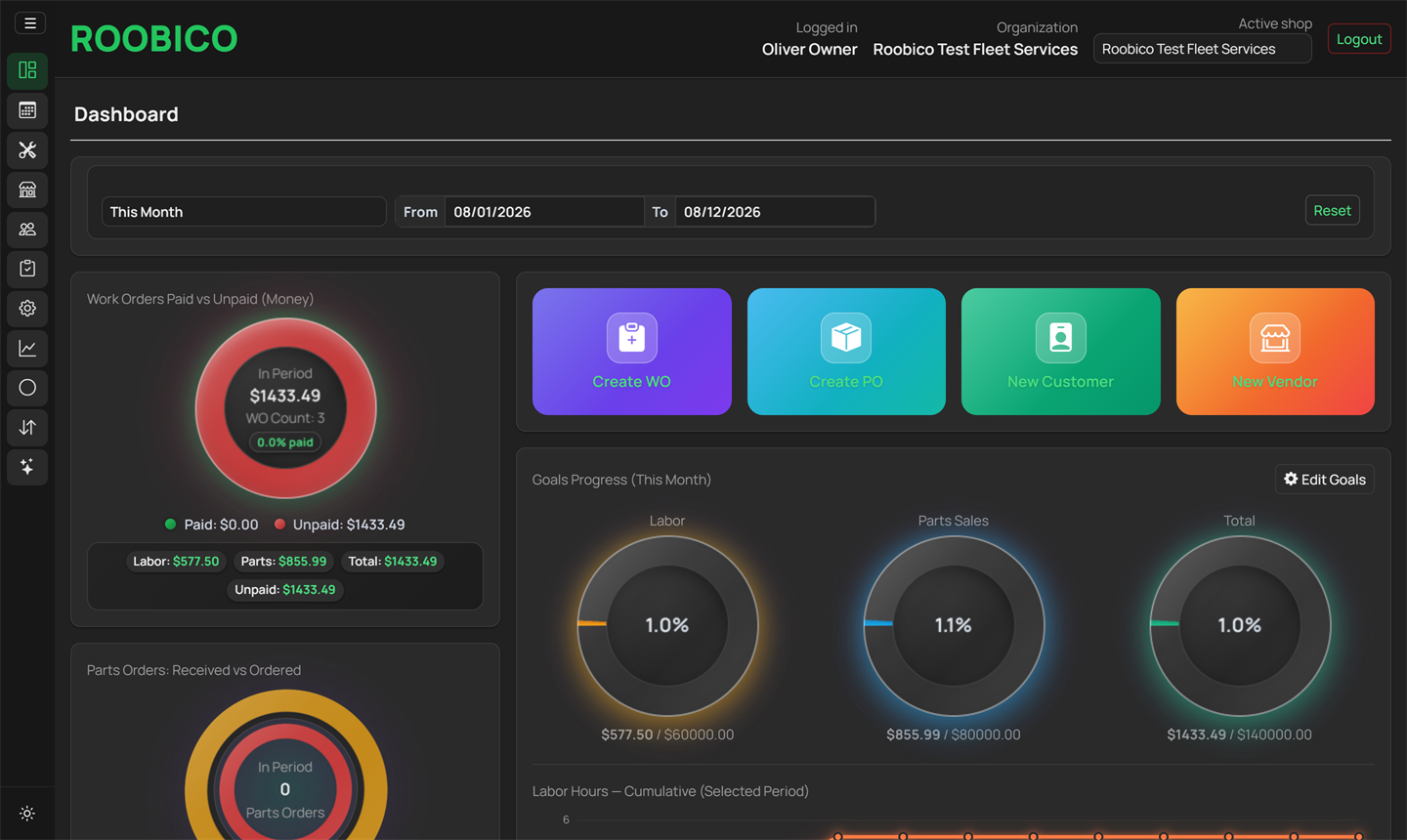Open the calendar icon in sidebar
Viewport: 1407px width, 840px height.
coord(27,110)
